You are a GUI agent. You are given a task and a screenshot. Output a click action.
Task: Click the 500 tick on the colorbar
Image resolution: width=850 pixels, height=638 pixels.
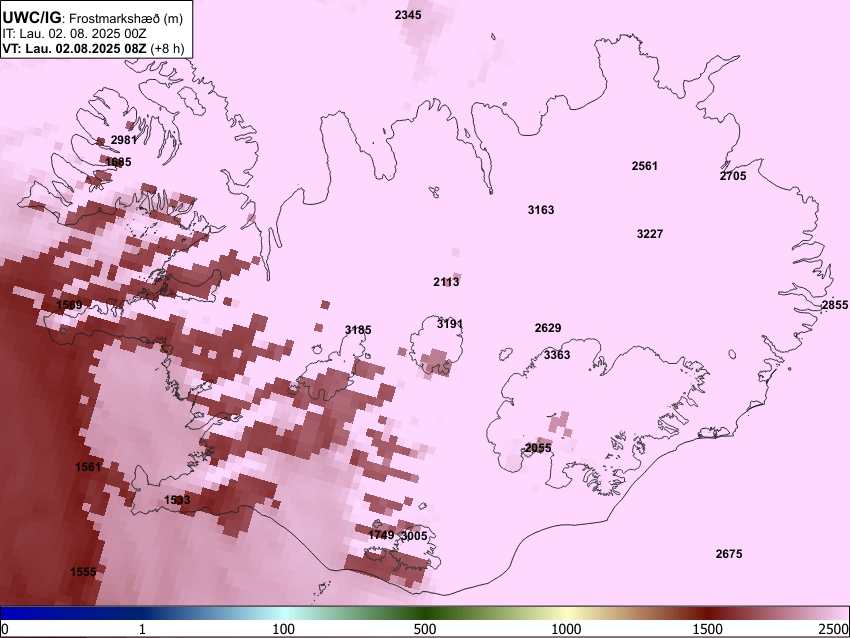pos(425,629)
